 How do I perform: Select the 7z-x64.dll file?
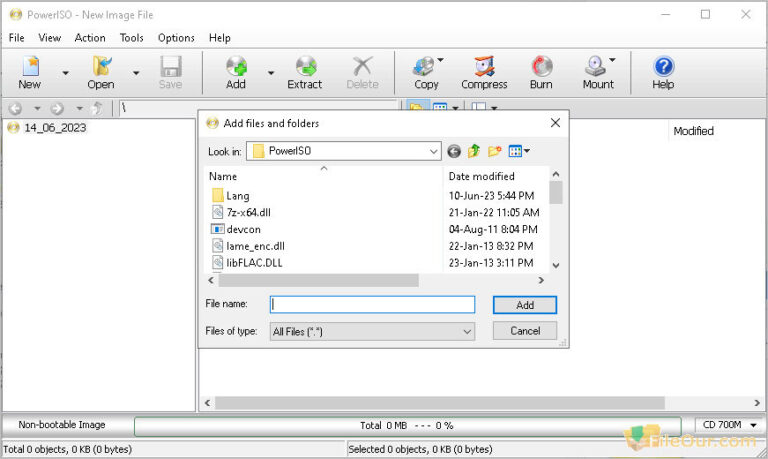click(x=241, y=213)
